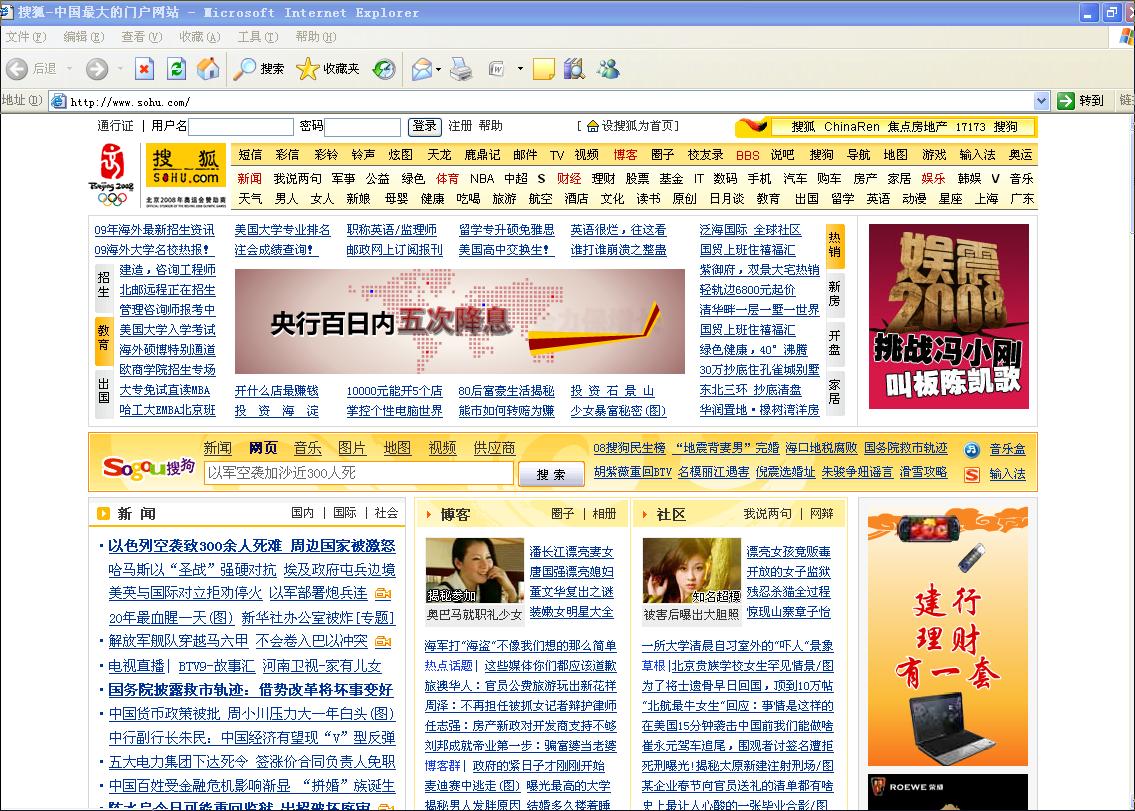The image size is (1135, 811).
Task: Open the 工具(T) menu
Action: click(x=258, y=36)
